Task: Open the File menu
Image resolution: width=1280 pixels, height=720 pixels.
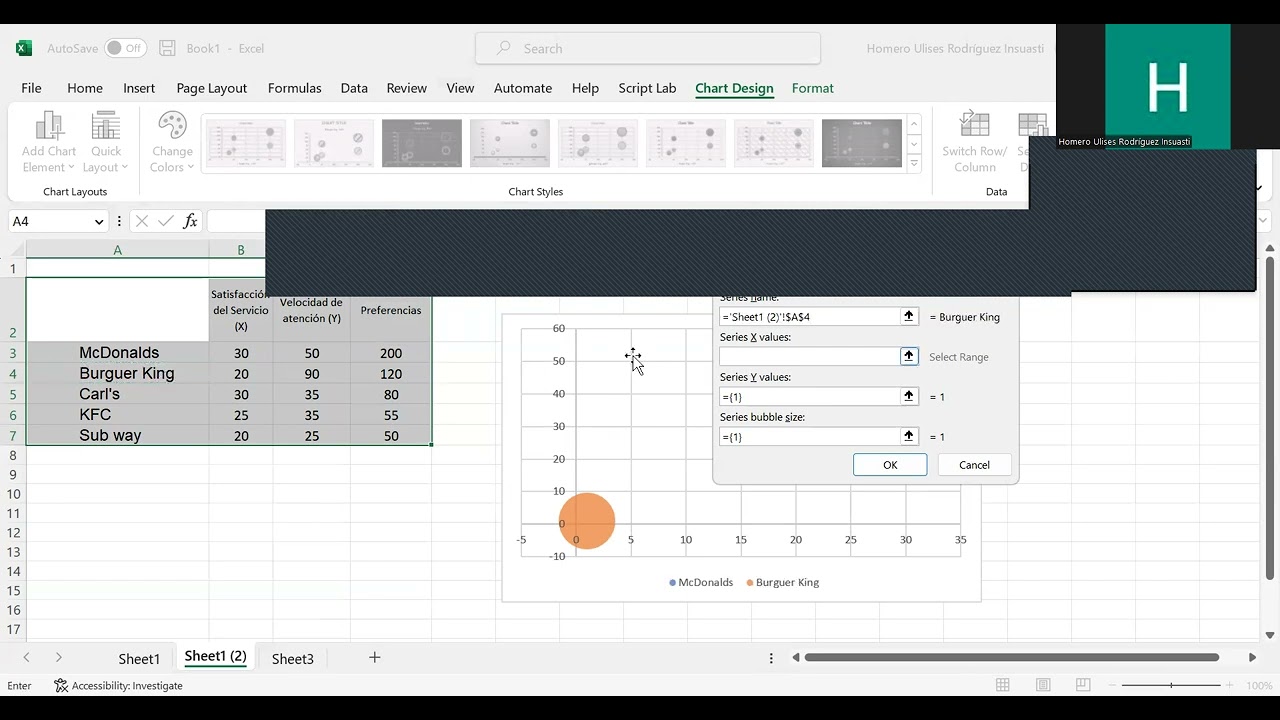Action: pyautogui.click(x=31, y=88)
